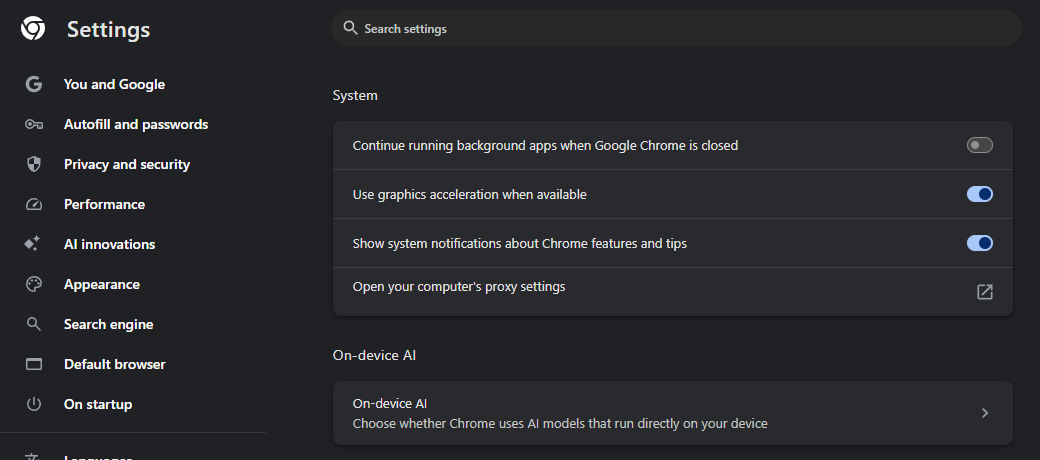
Task: Open your computer's proxy settings
Action: 673,292
